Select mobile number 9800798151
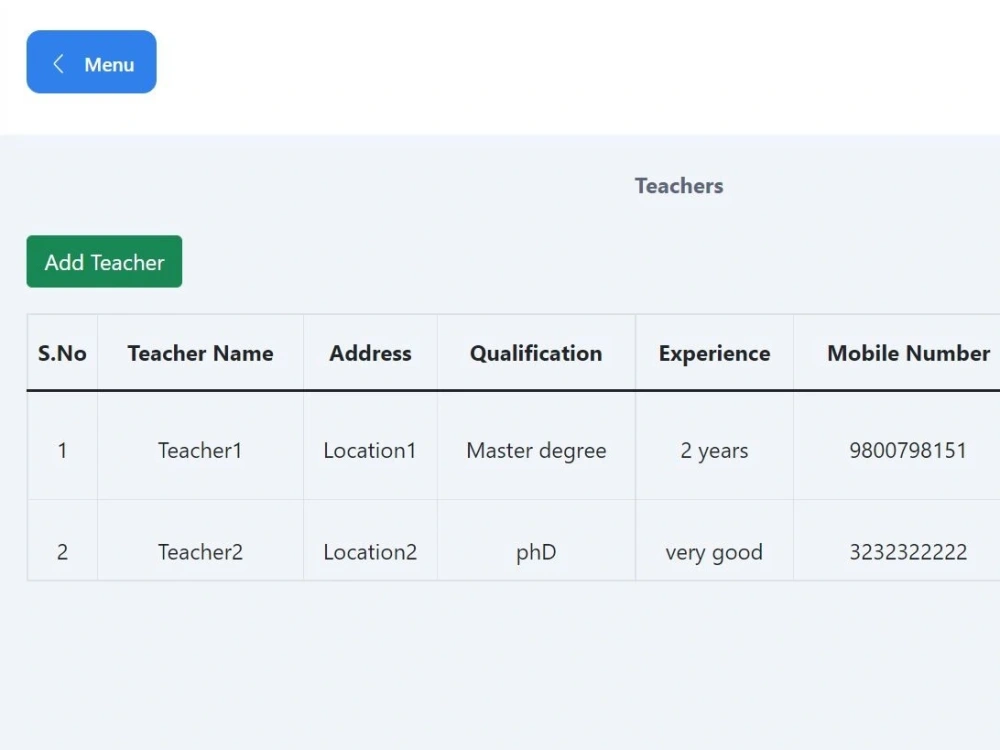The image size is (1000, 750). tap(908, 451)
